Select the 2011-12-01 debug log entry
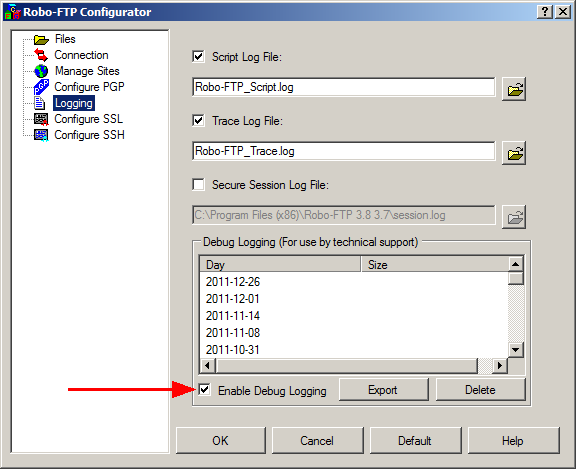Viewport: 576px width, 469px height. (x=233, y=299)
